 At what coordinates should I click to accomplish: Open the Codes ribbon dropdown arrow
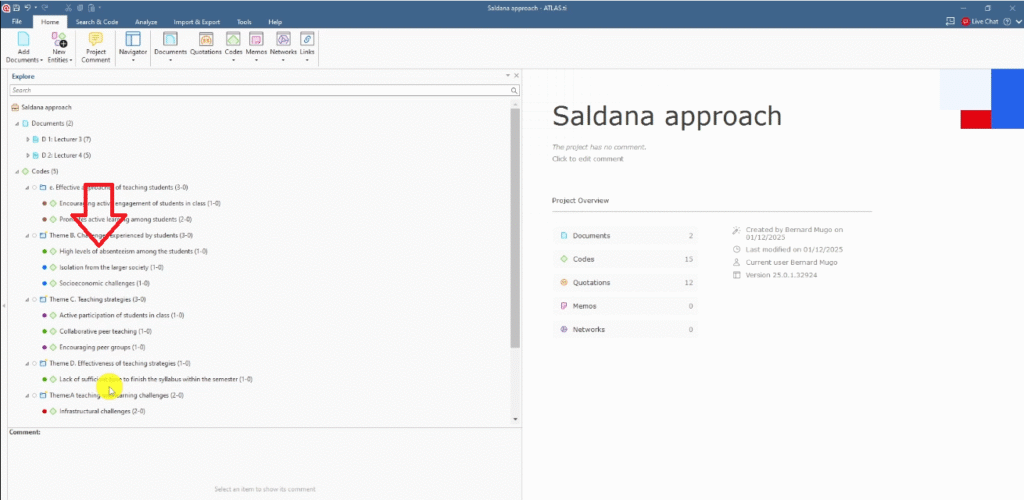pyautogui.click(x=233, y=60)
